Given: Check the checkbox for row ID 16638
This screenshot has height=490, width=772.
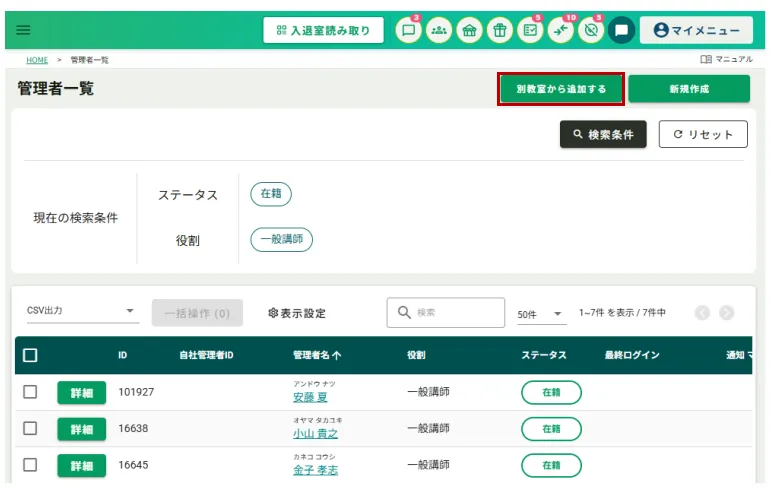Looking at the screenshot, I should tap(30, 428).
